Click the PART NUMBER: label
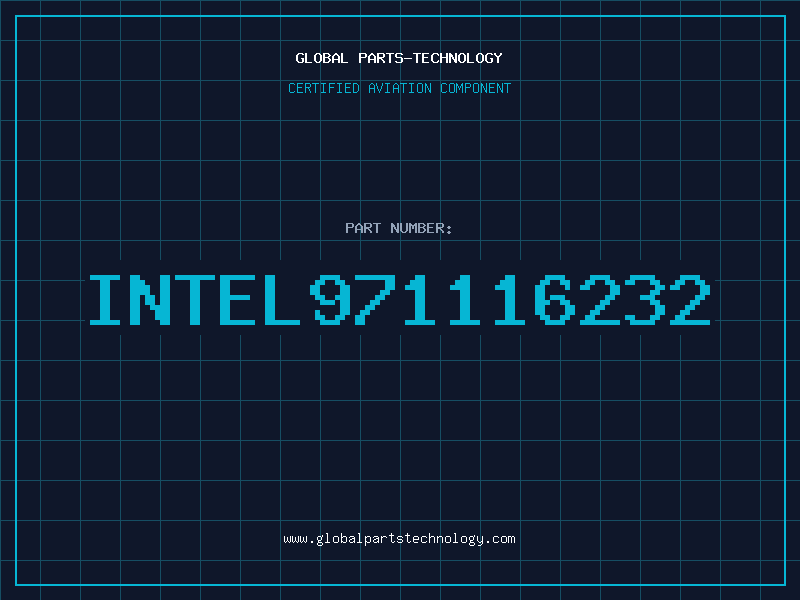The image size is (800, 600). click(x=399, y=228)
